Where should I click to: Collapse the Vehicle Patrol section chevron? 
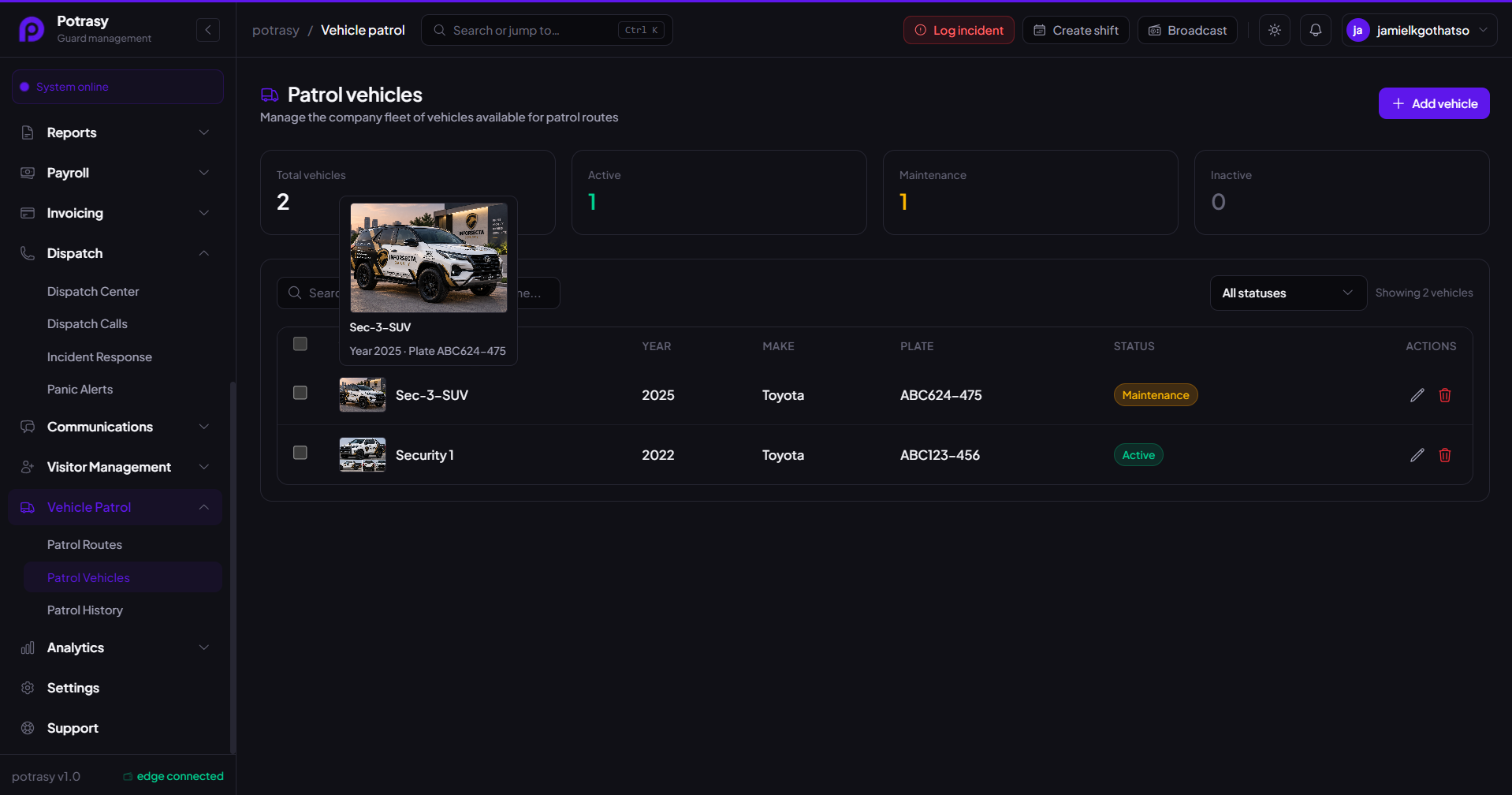pos(204,507)
